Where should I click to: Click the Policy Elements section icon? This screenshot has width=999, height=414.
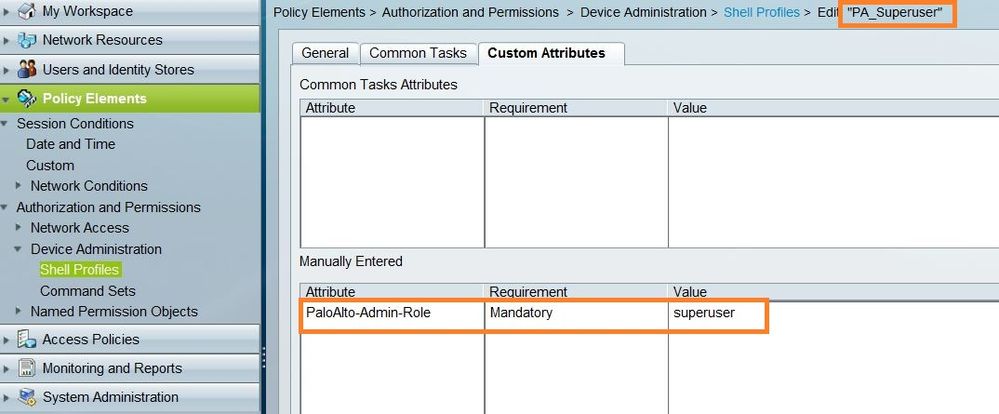27,99
